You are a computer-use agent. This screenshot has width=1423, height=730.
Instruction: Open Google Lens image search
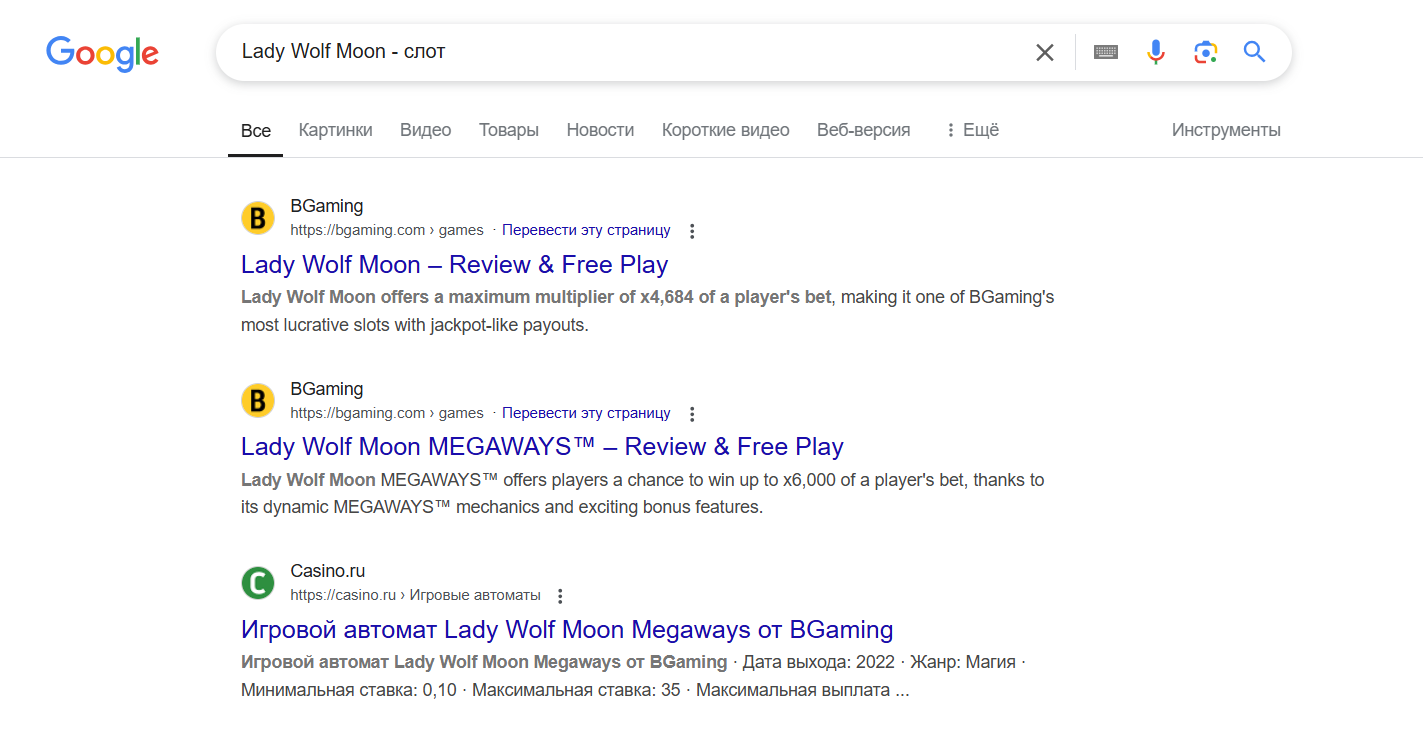point(1206,52)
